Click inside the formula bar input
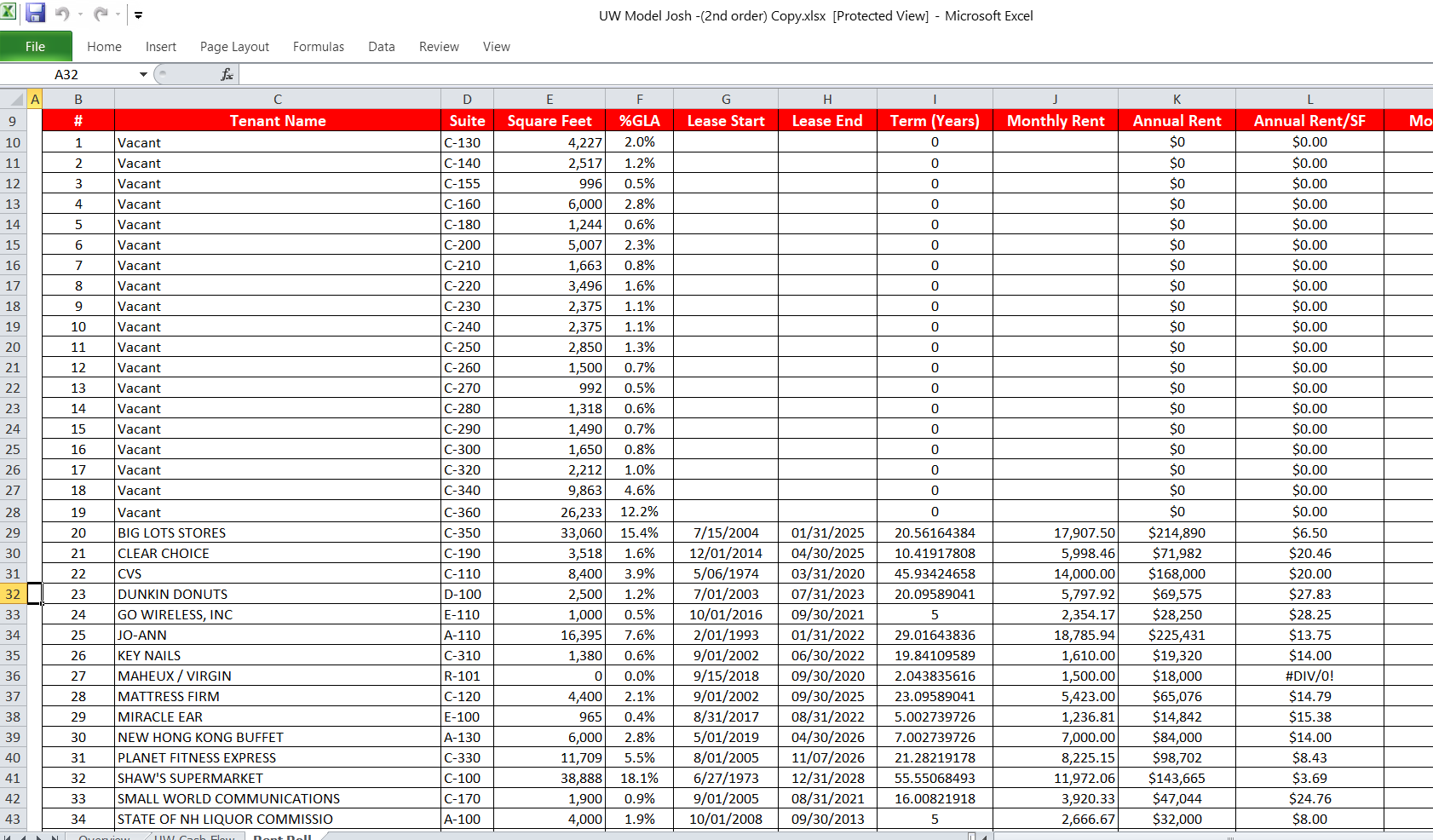Viewport: 1433px width, 840px height. pyautogui.click(x=767, y=75)
